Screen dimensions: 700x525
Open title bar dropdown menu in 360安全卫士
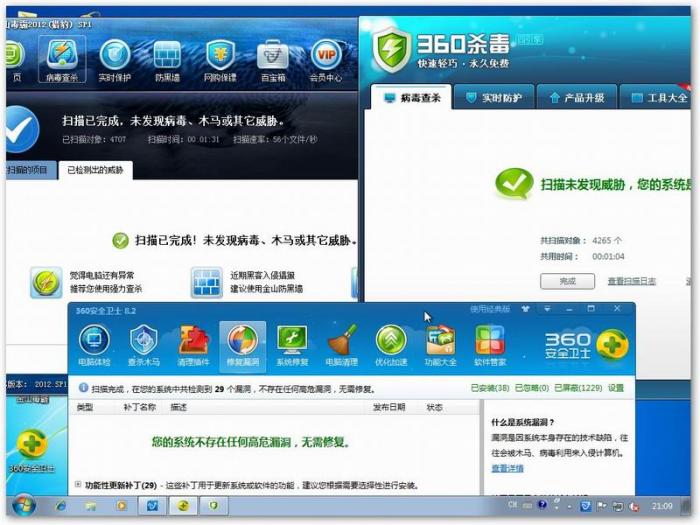pos(547,308)
